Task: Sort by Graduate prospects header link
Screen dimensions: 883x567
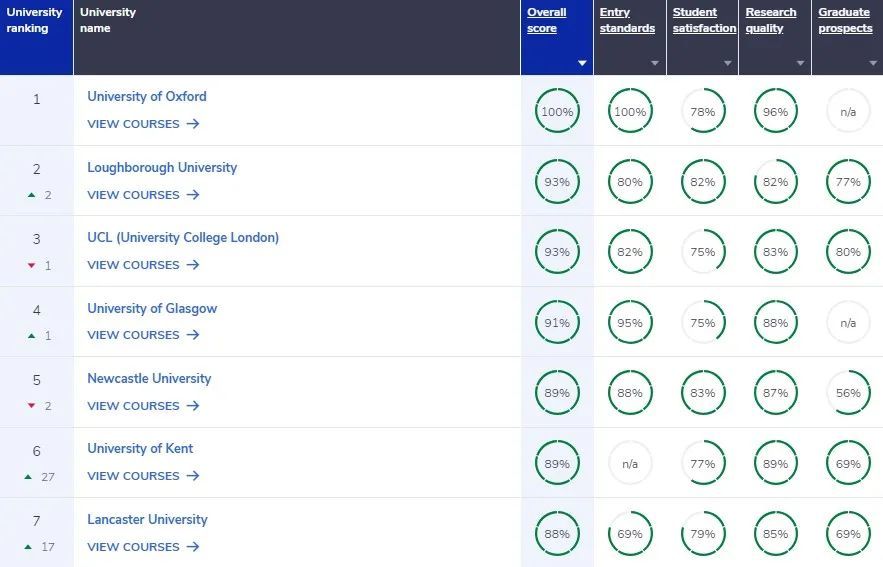Action: (x=845, y=20)
